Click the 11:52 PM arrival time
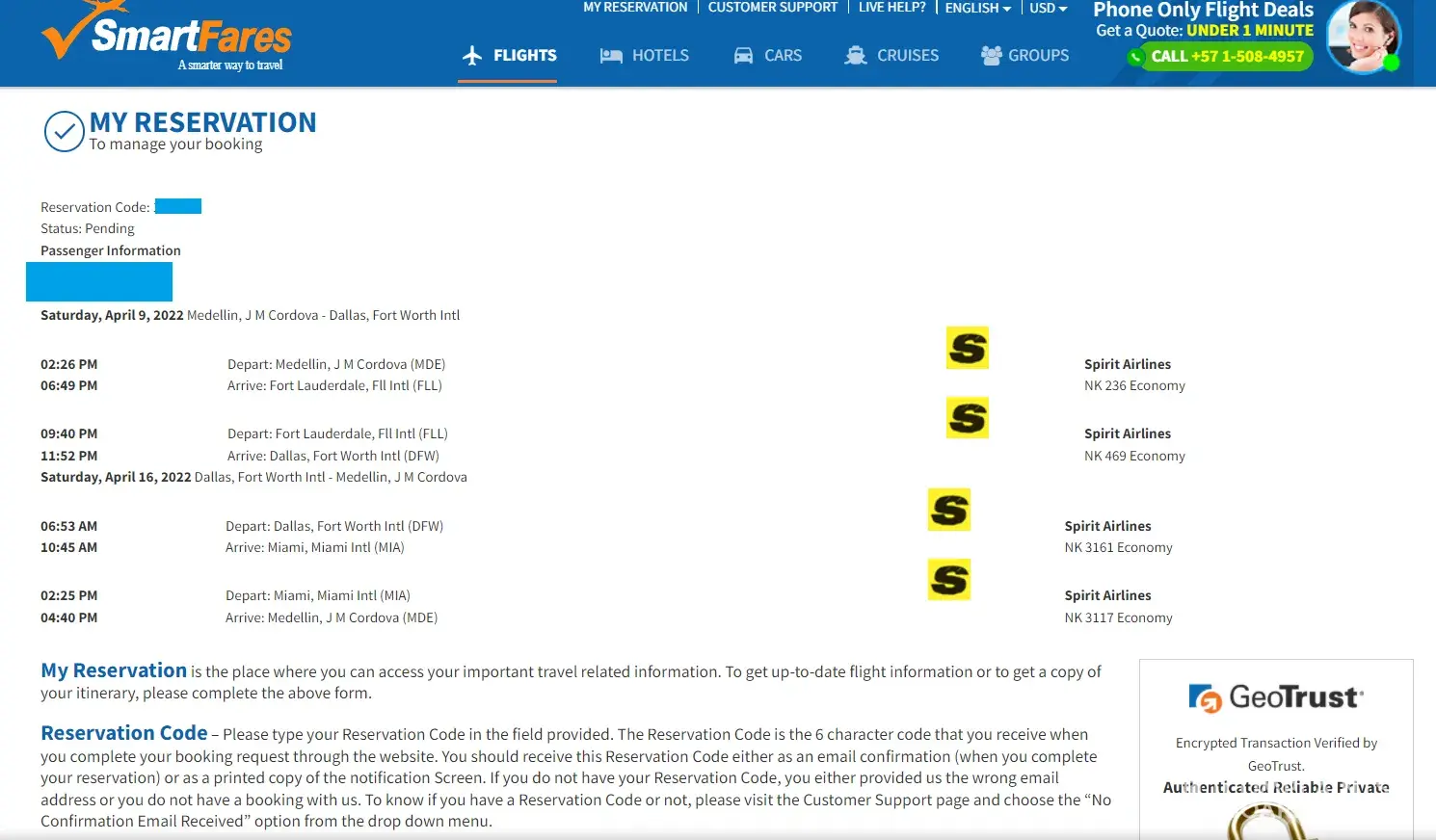Screen dimensions: 1436x840 click(x=69, y=456)
